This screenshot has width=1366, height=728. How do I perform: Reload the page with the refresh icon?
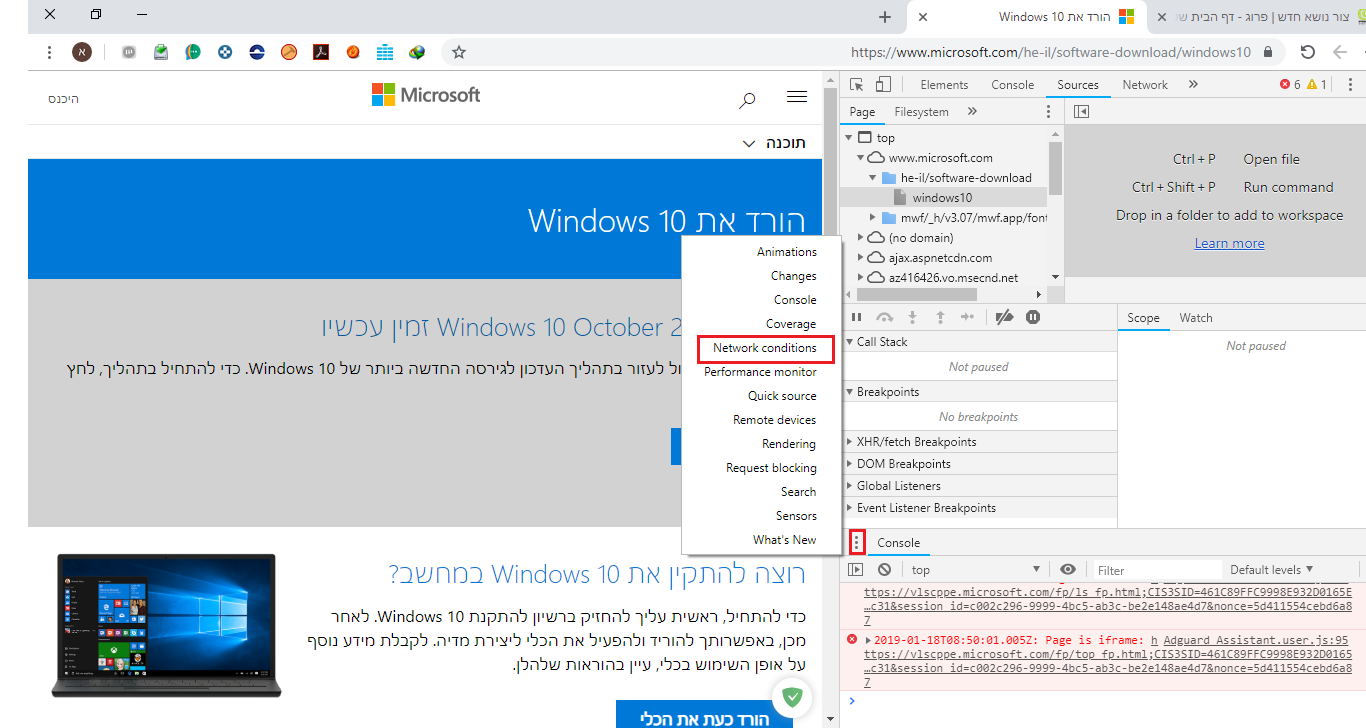(x=1307, y=52)
